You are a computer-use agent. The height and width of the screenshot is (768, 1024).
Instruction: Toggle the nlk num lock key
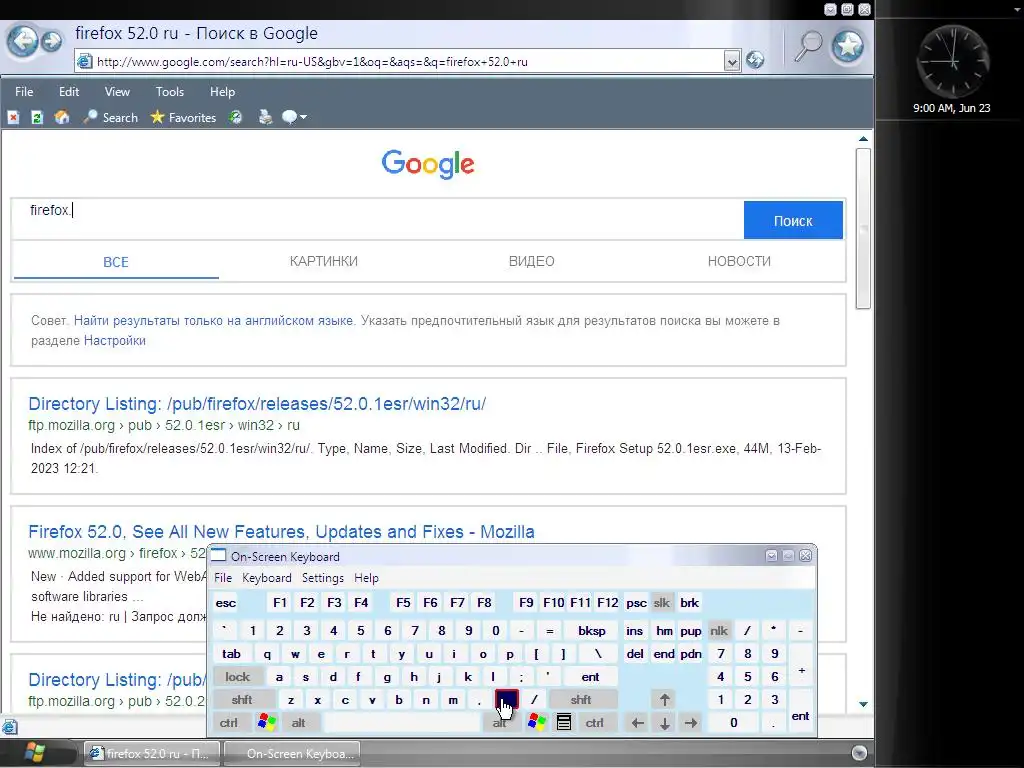718,631
